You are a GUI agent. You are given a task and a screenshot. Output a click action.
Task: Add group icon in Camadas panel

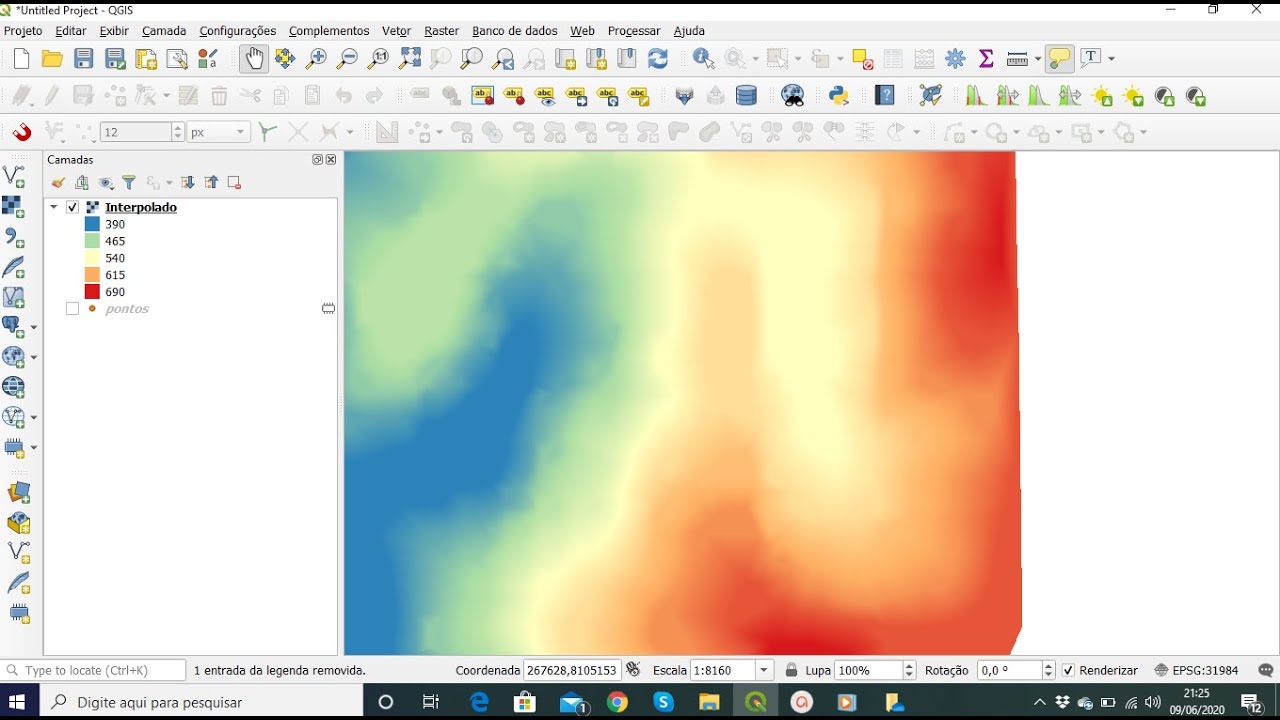[82, 182]
